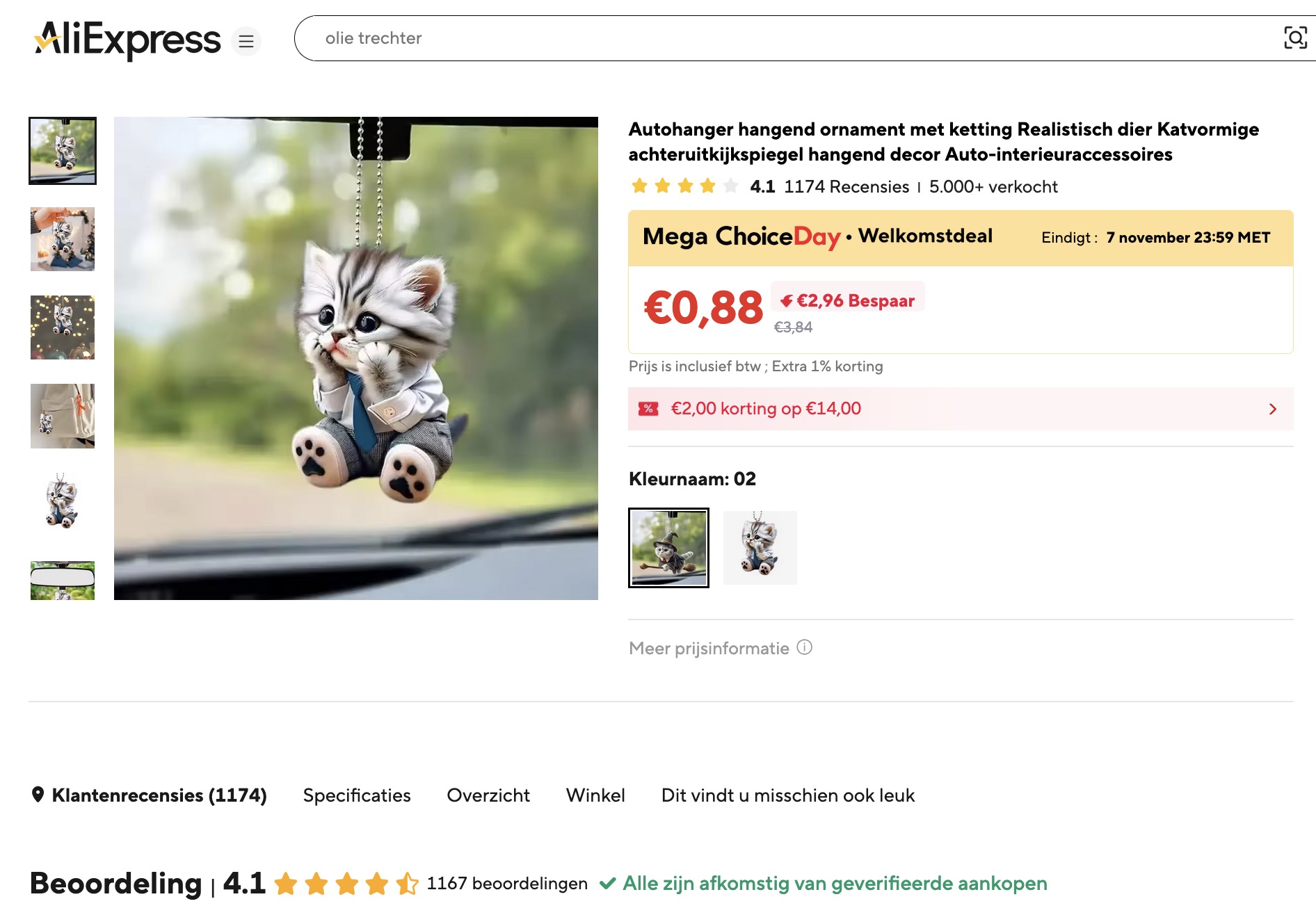Click the red coupon percentage icon

point(649,409)
